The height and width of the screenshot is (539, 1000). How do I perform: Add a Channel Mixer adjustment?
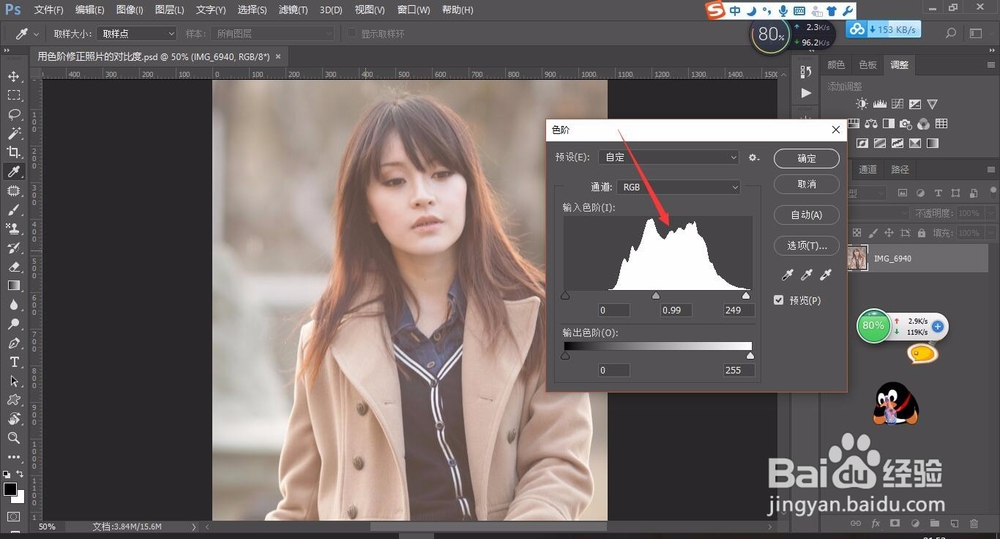coord(923,124)
